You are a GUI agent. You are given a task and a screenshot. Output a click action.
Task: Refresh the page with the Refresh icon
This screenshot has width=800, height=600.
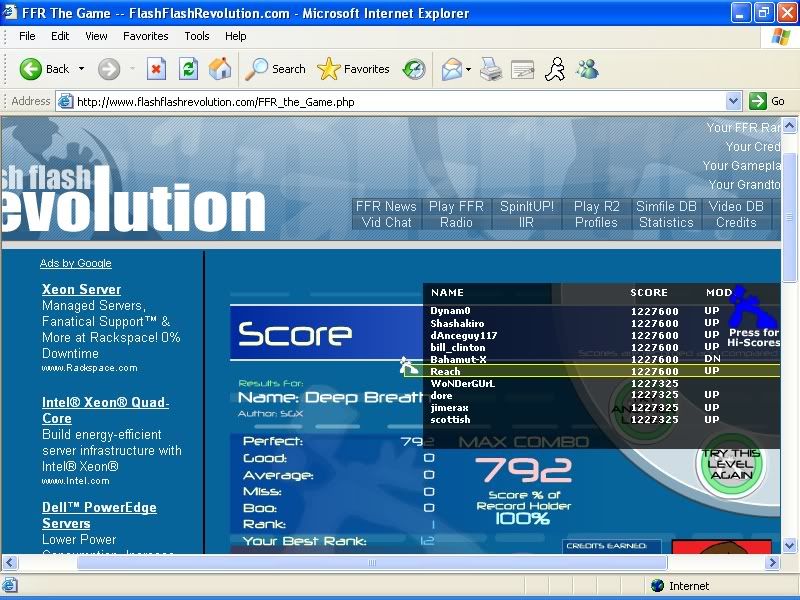(x=188, y=69)
